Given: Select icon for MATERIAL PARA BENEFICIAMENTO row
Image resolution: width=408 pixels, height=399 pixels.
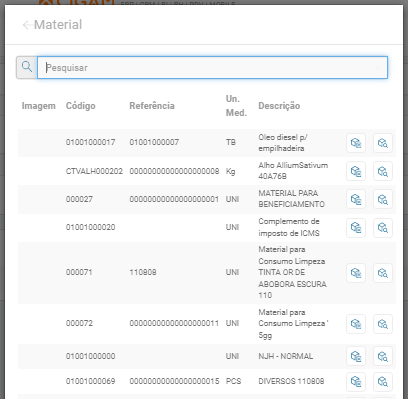Looking at the screenshot, I should click(356, 199).
